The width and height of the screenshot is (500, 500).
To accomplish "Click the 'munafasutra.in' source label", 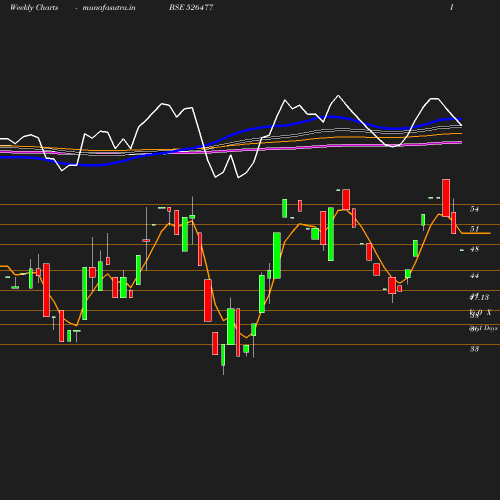I will tap(109, 8).
